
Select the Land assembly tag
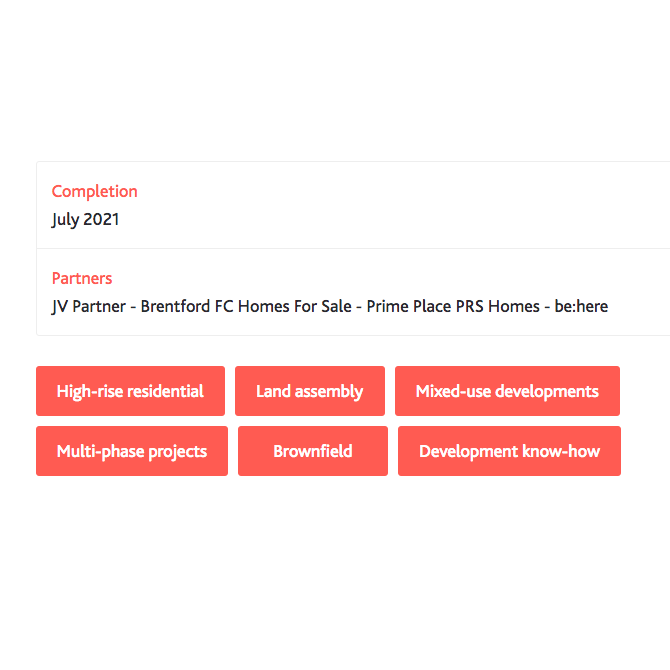click(309, 391)
